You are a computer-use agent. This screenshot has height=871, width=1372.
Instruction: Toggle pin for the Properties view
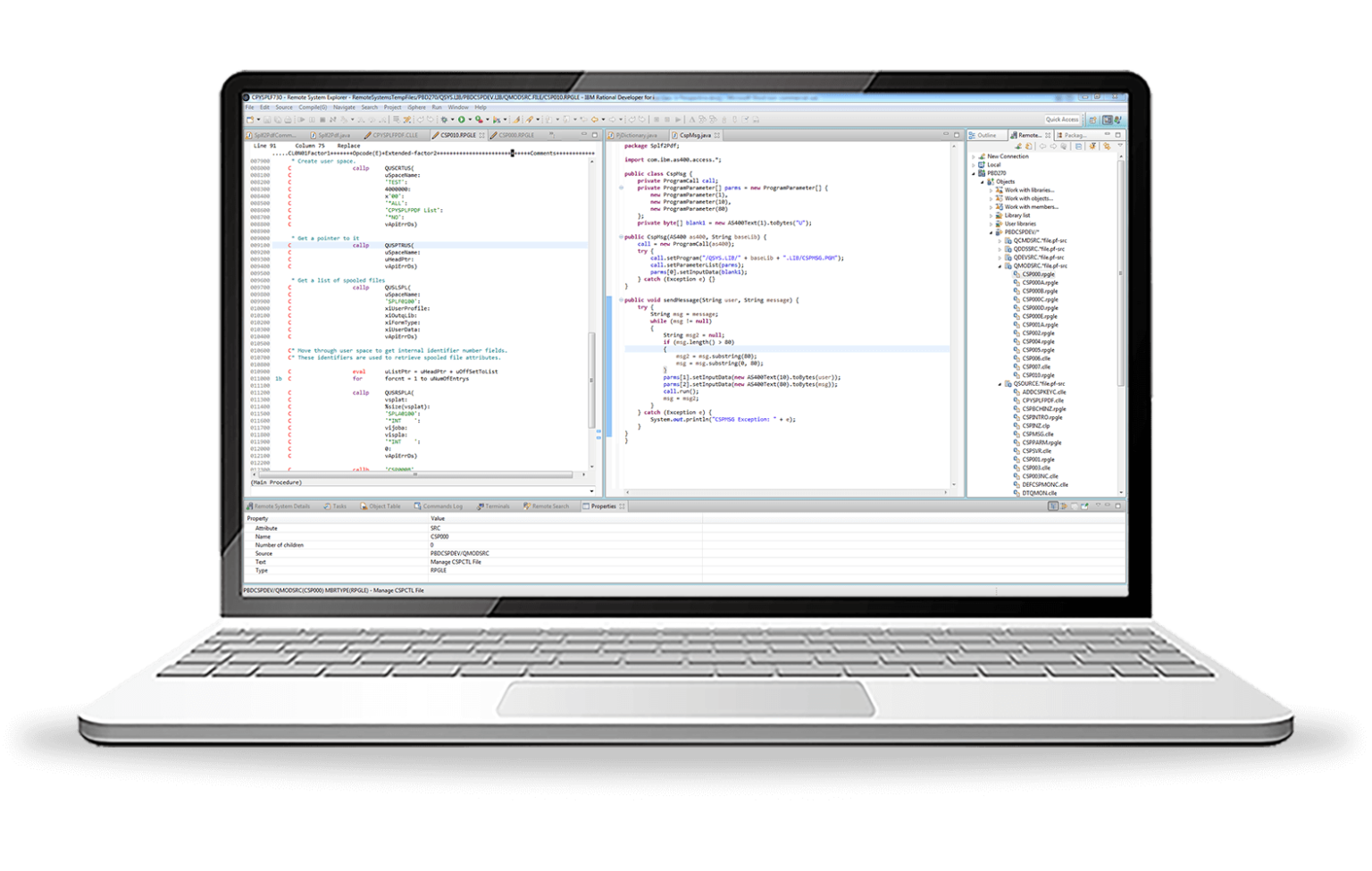(x=1083, y=506)
